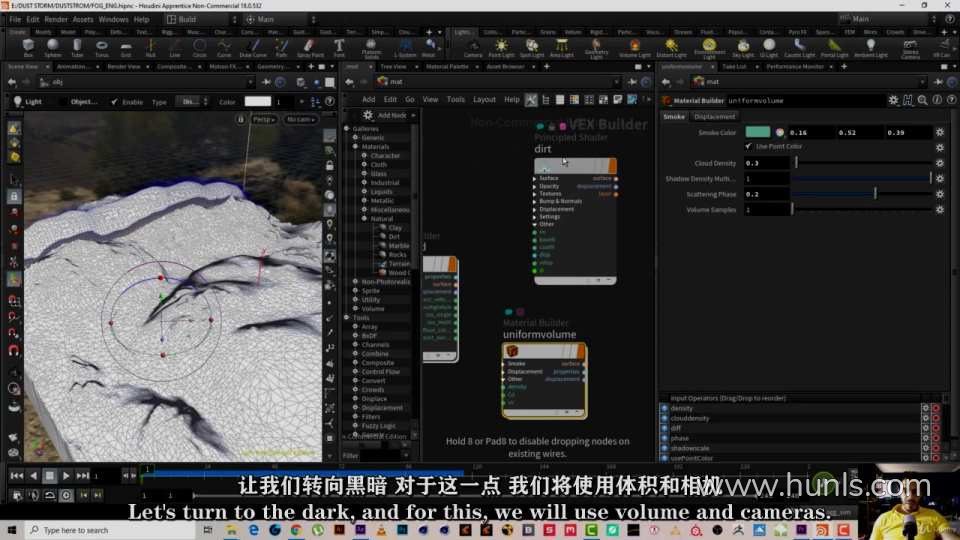Create an Environment Light from shelf
This screenshot has height=540, width=960.
point(709,48)
